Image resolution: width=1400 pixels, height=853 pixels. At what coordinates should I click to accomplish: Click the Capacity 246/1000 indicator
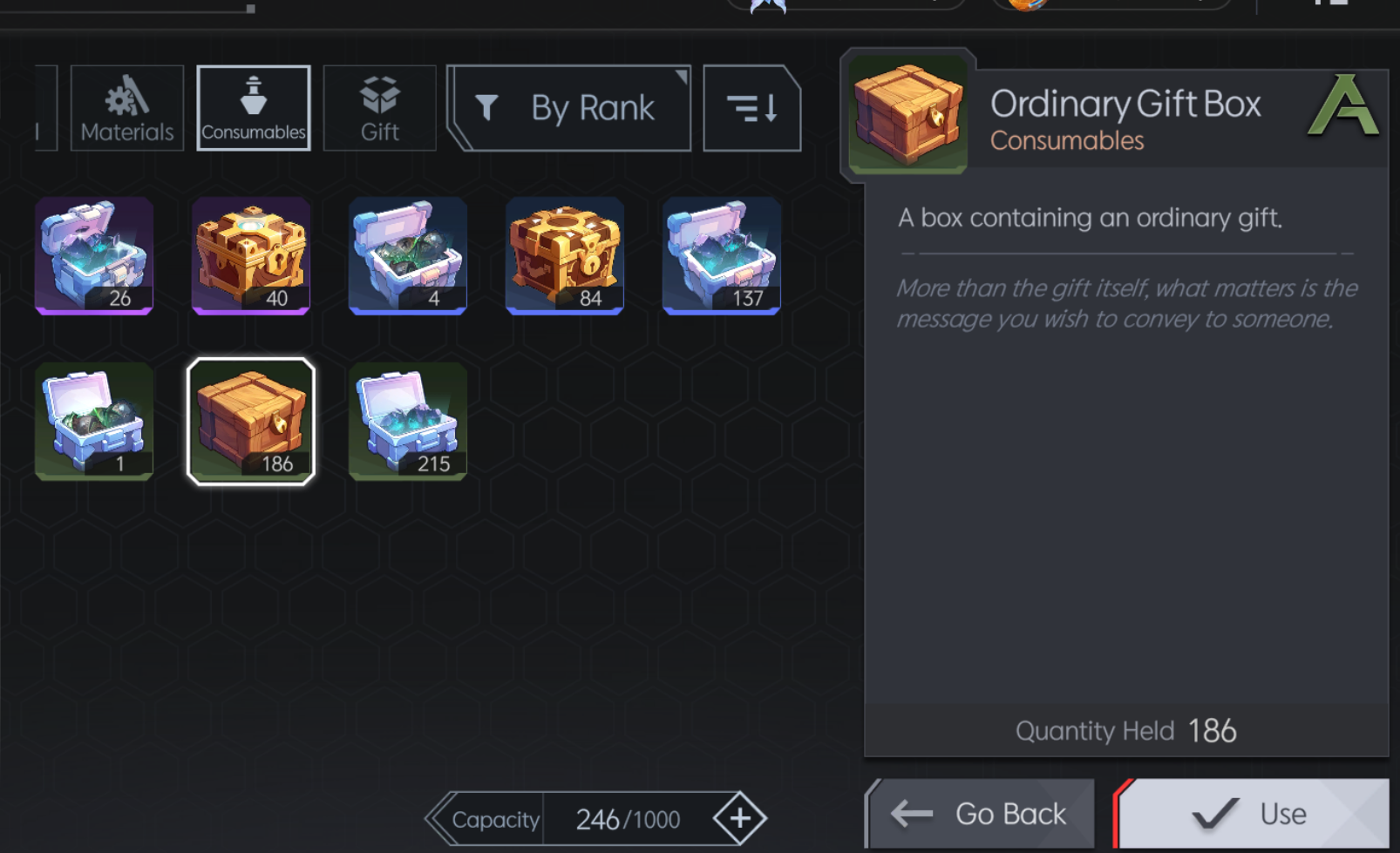coord(595,819)
